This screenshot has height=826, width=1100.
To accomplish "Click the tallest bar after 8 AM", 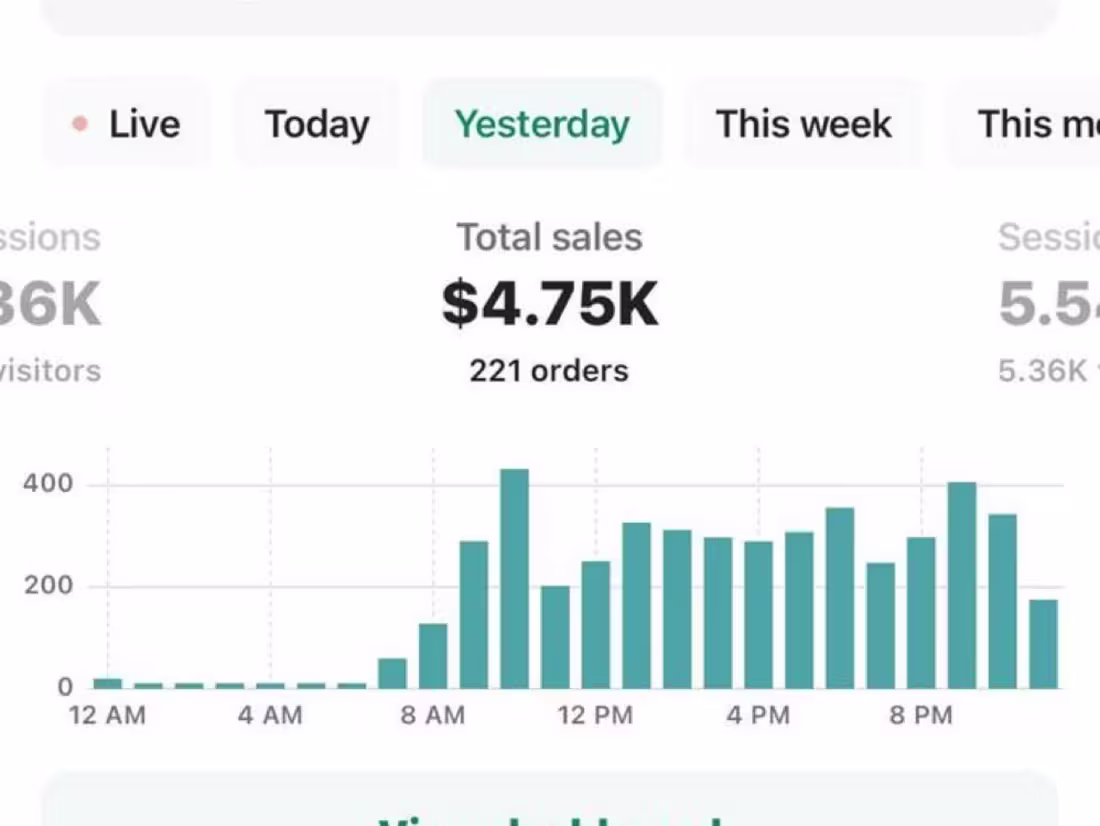I will point(514,579).
